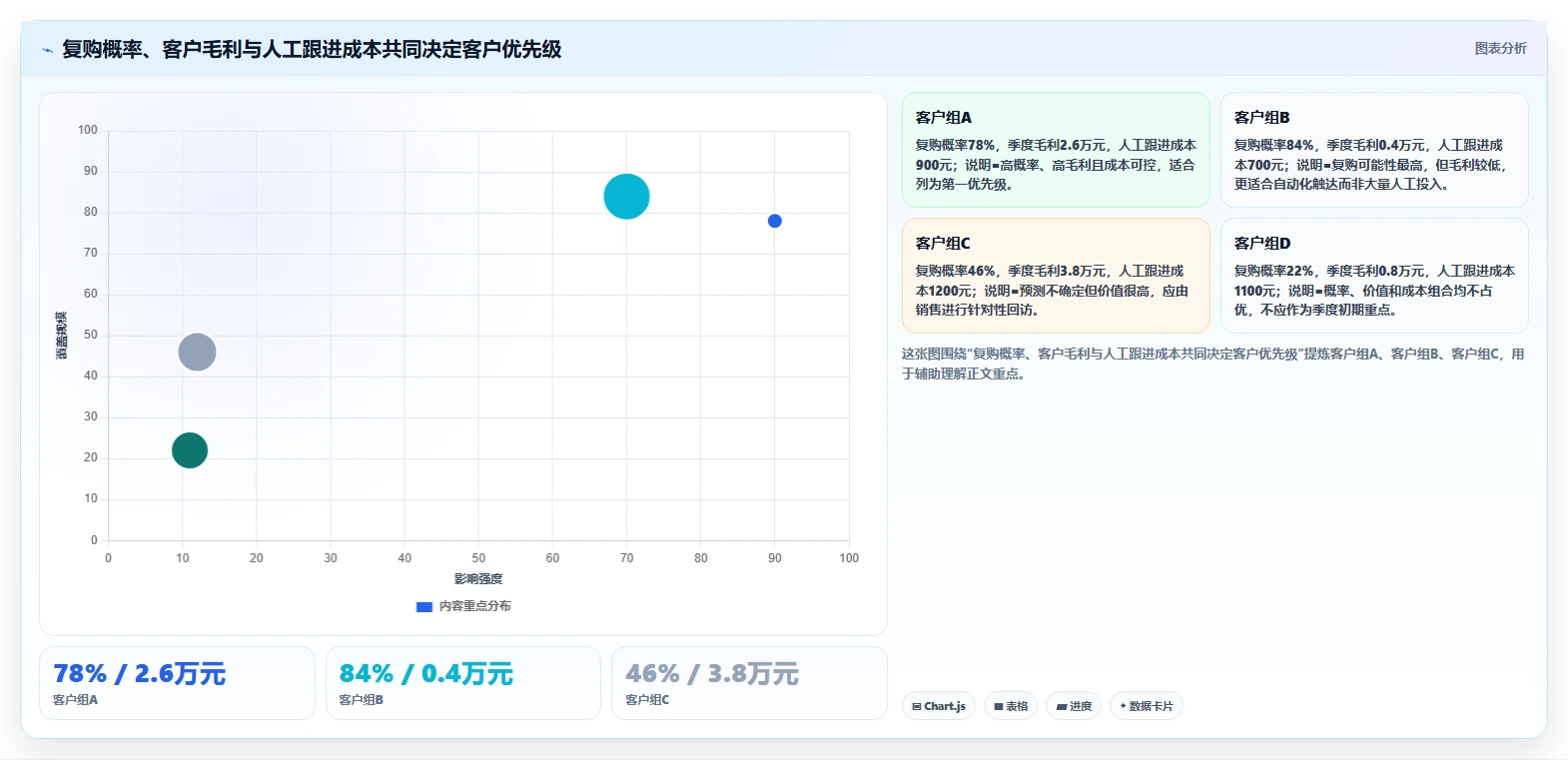Image resolution: width=1568 pixels, height=760 pixels.
Task: Click the 内容重点分布 legend text
Action: click(x=475, y=606)
